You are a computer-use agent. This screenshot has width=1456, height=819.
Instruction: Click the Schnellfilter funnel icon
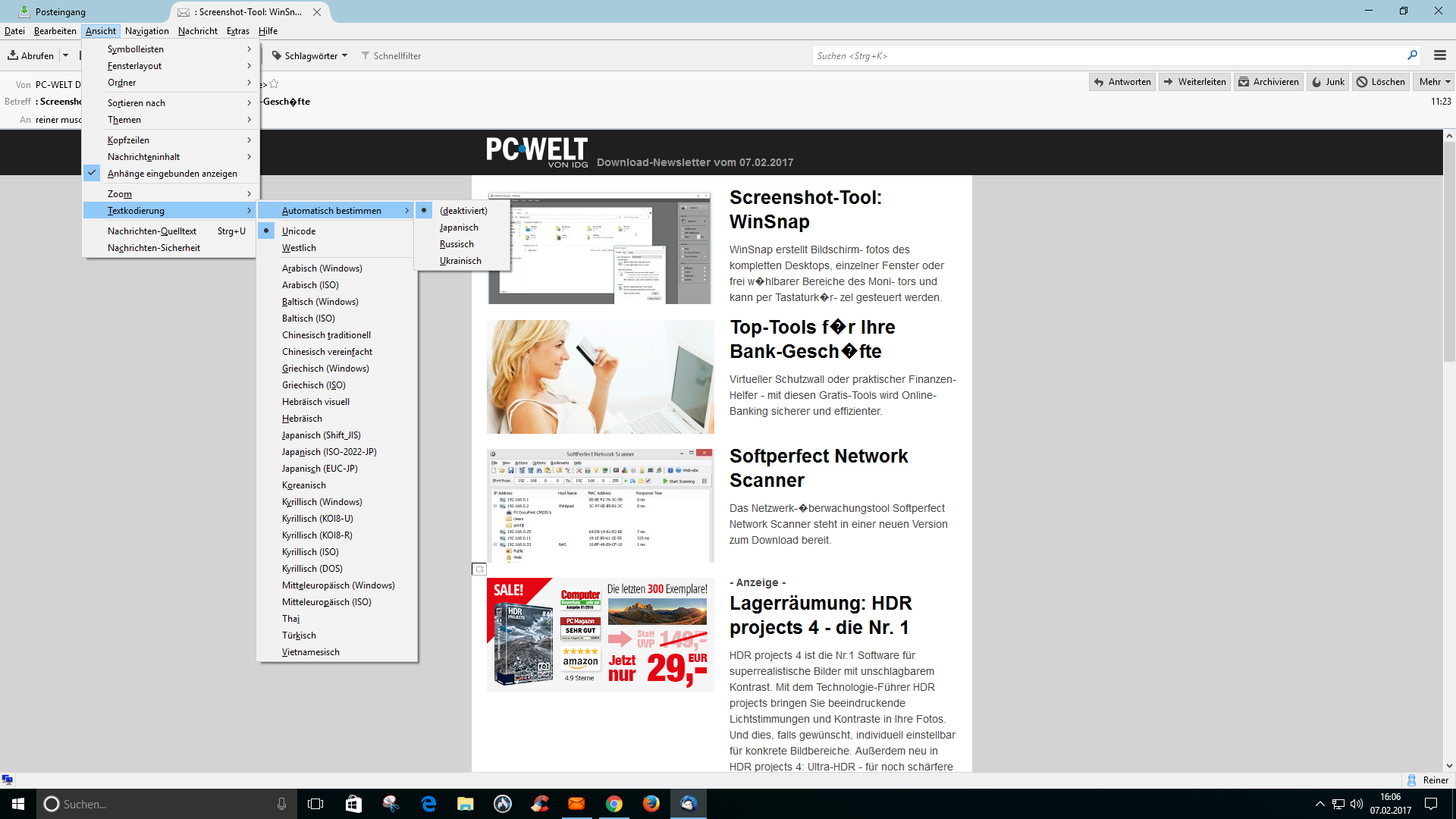[366, 55]
